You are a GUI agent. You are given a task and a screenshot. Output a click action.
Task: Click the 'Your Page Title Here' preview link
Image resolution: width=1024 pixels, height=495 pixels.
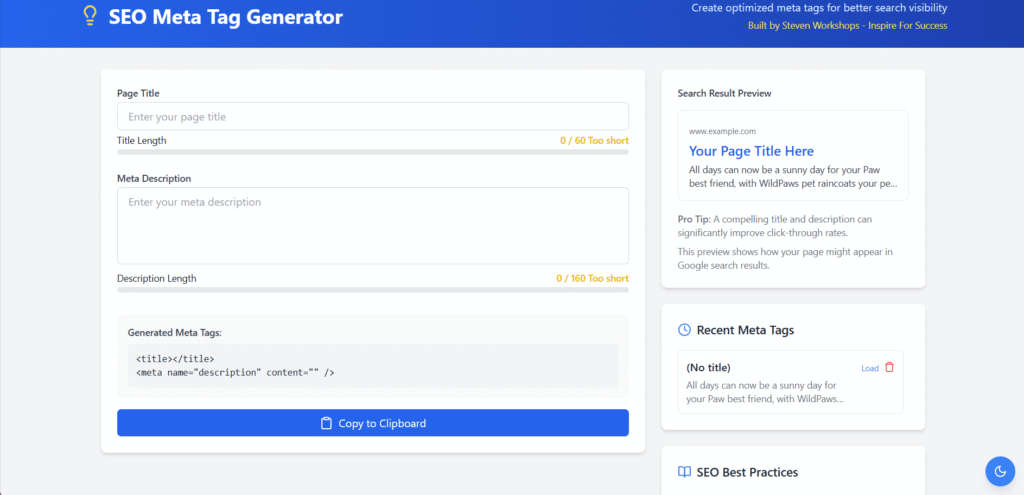pyautogui.click(x=751, y=152)
